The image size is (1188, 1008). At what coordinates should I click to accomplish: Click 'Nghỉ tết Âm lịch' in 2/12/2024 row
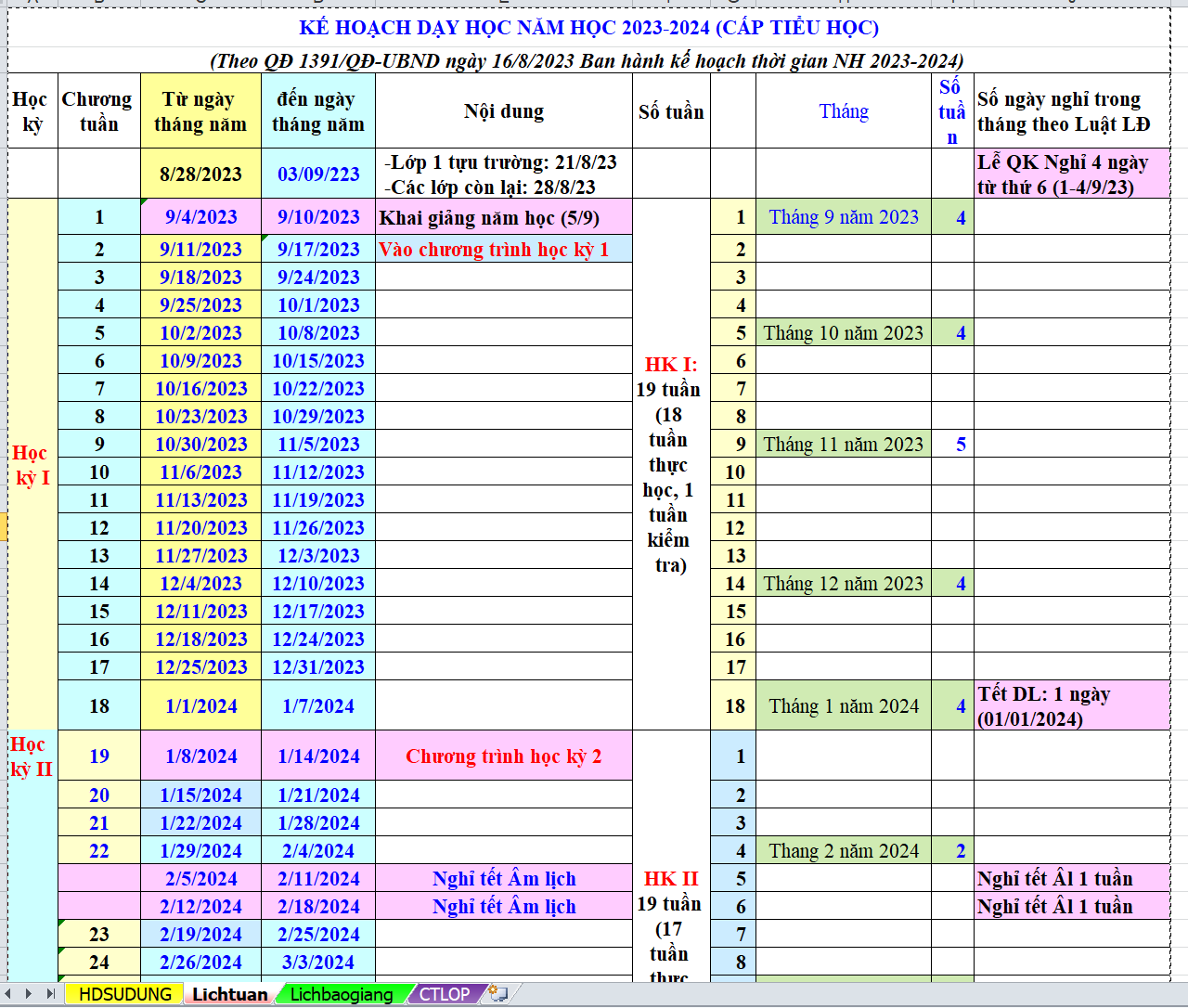[x=504, y=906]
